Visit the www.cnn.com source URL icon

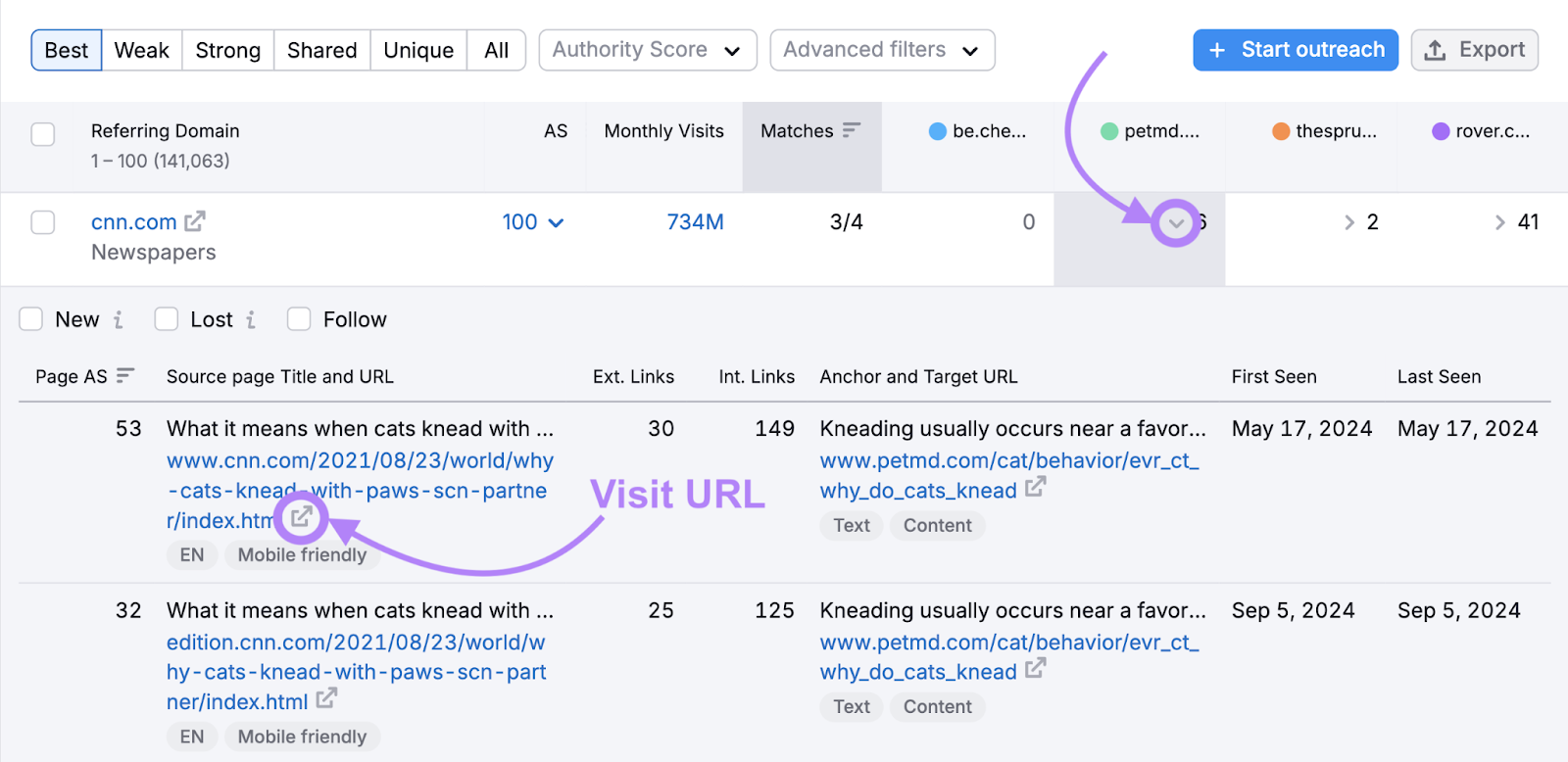(302, 516)
